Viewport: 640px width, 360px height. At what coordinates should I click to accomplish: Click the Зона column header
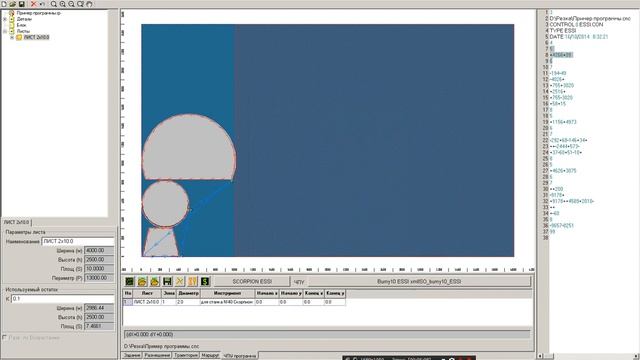[169, 293]
